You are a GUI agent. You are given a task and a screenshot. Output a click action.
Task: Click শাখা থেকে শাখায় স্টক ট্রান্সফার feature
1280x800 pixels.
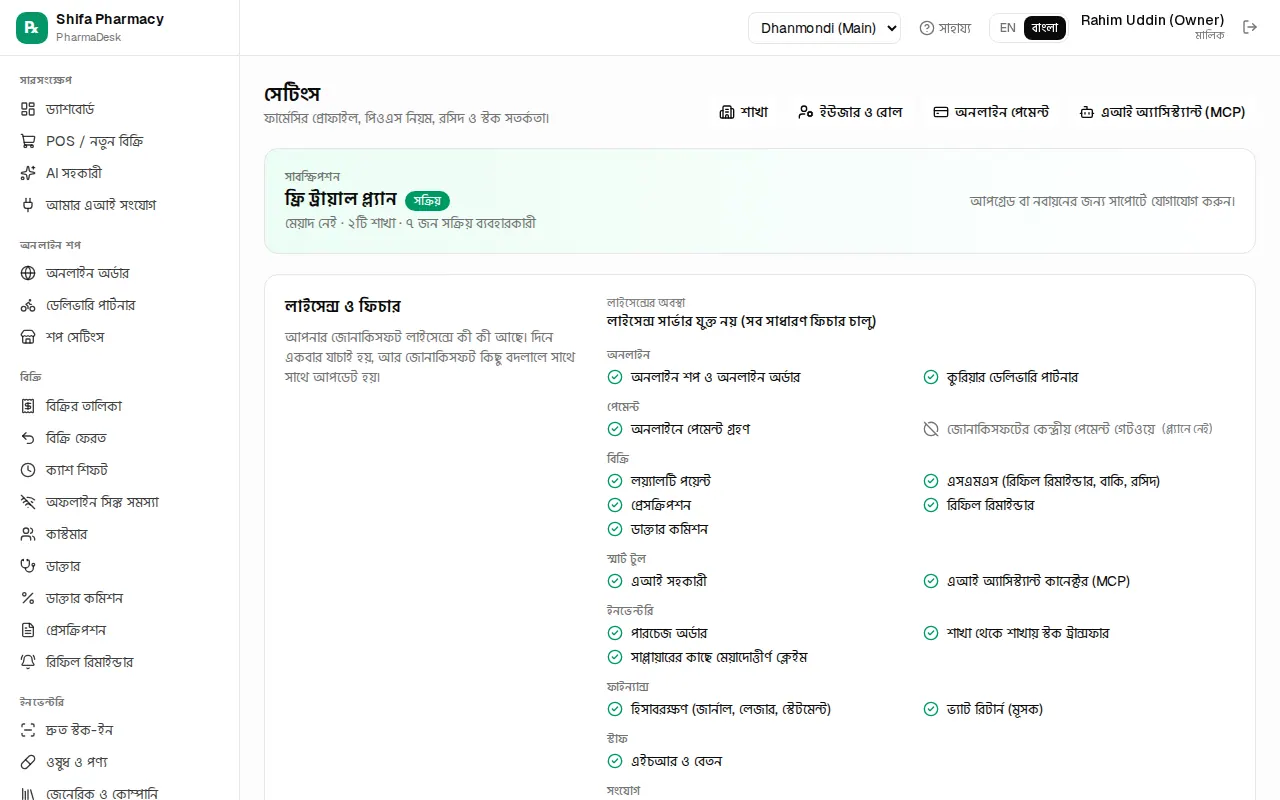1016,633
